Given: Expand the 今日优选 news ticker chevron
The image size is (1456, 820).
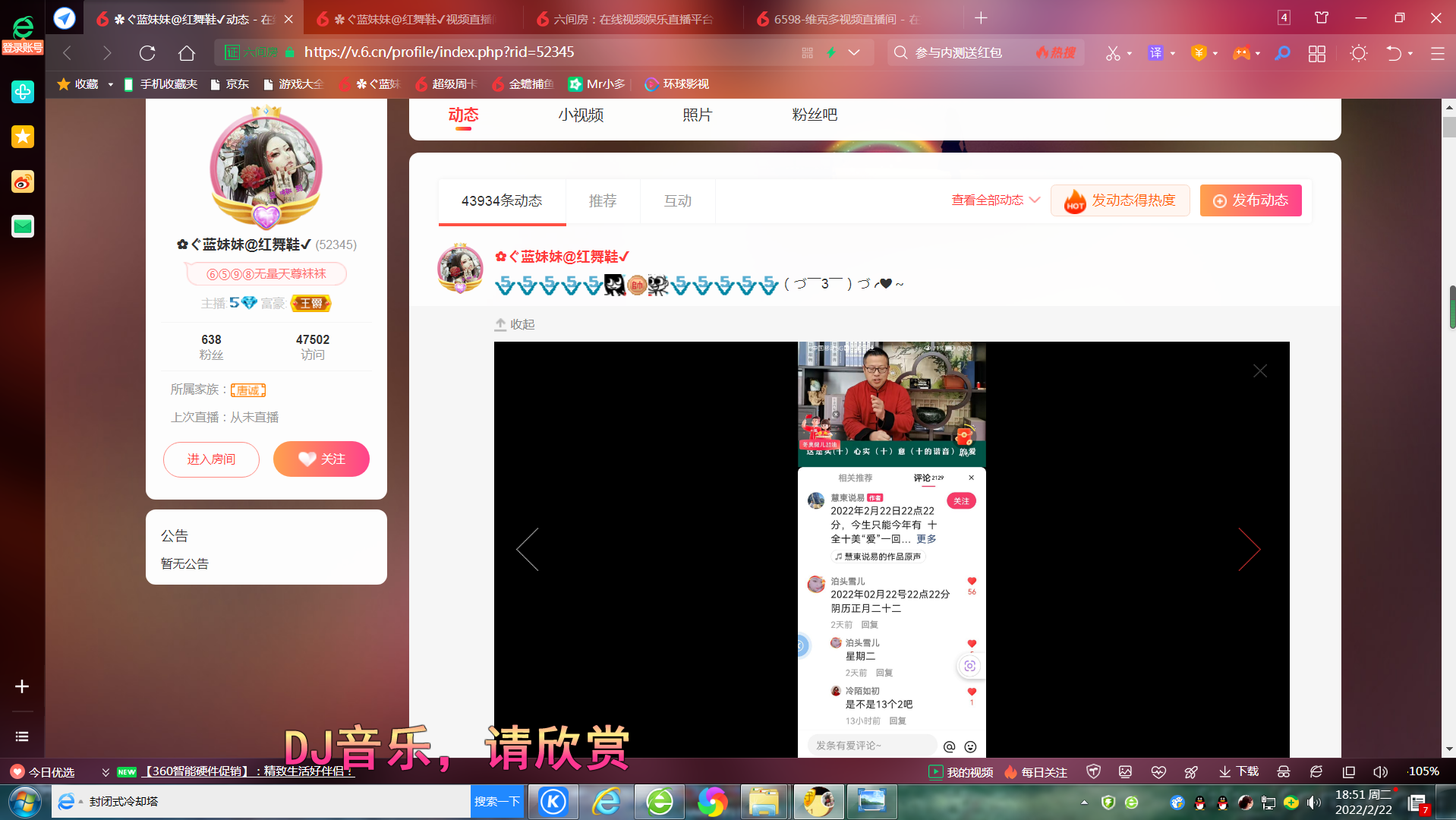Looking at the screenshot, I should (106, 772).
